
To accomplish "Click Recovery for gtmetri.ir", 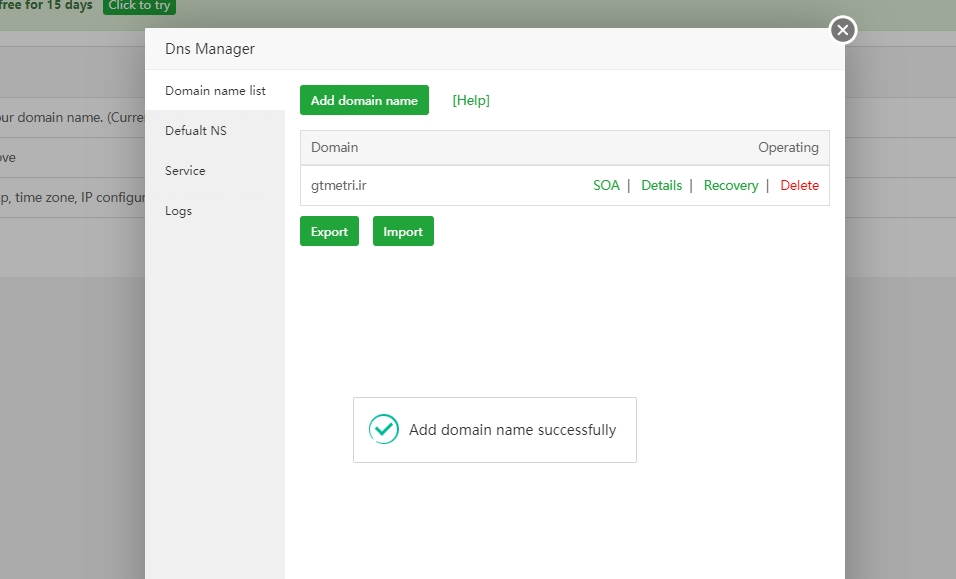I will pyautogui.click(x=731, y=185).
